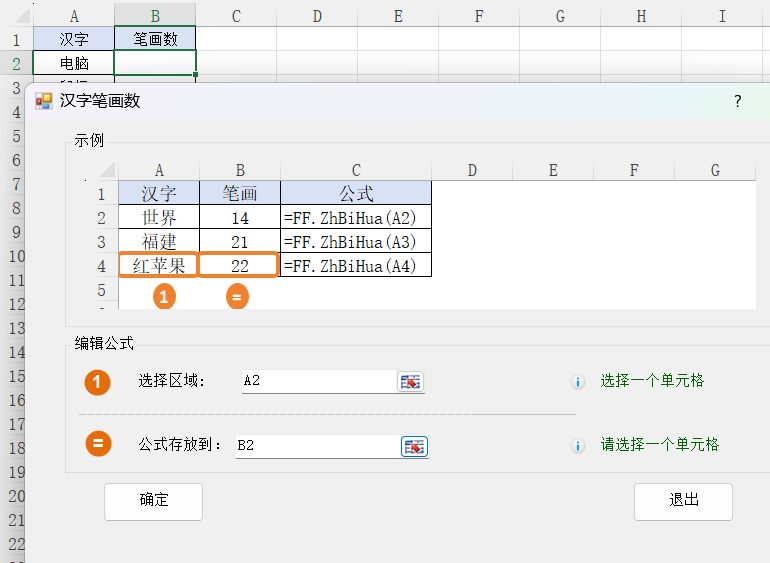This screenshot has height=563, width=770.
Task: Select row header 1 in worksheet
Action: pos(16,40)
